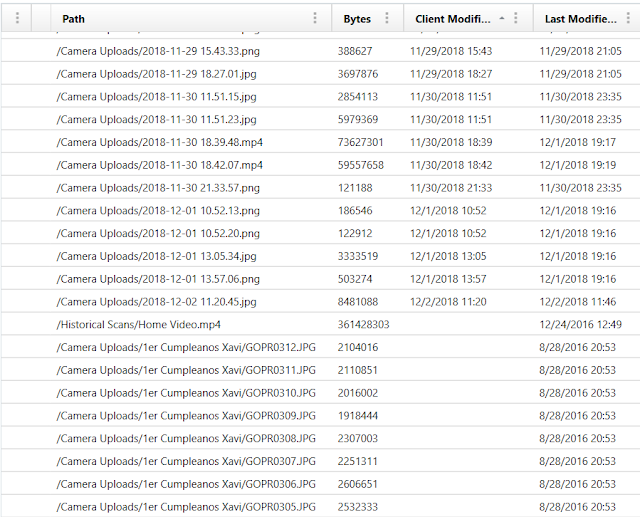
Task: Select the GOPR0310.JPG file path
Action: pos(186,393)
